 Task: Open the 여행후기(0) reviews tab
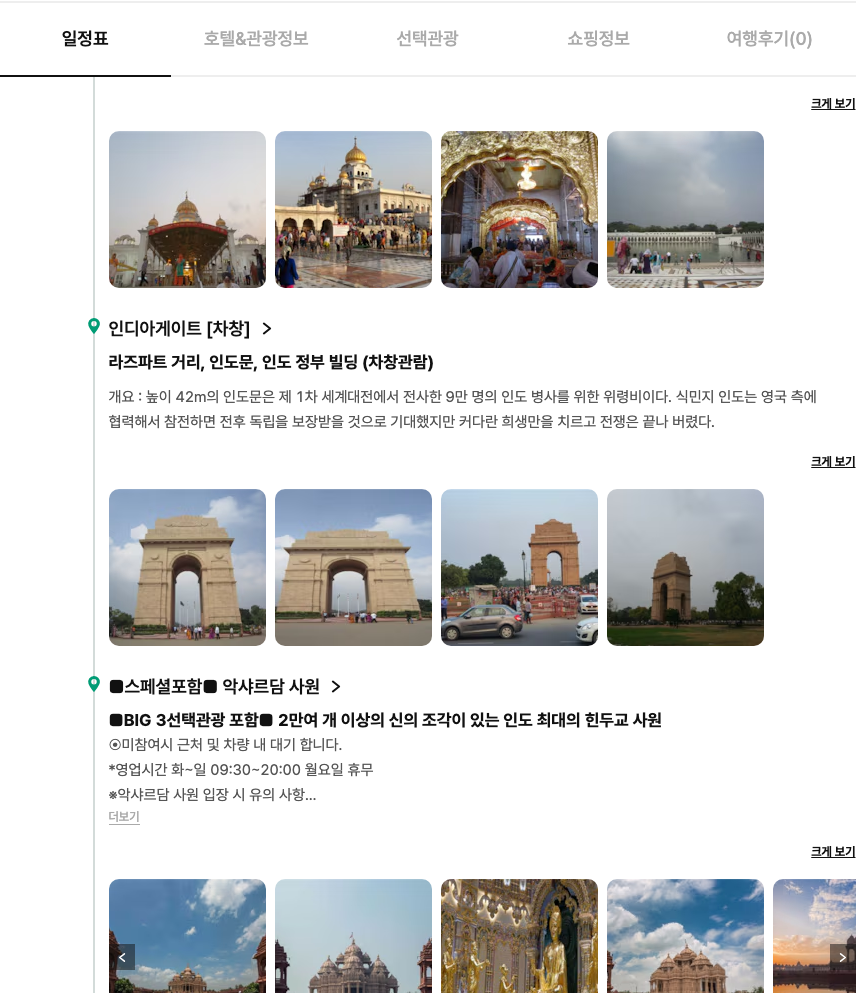pyautogui.click(x=769, y=39)
